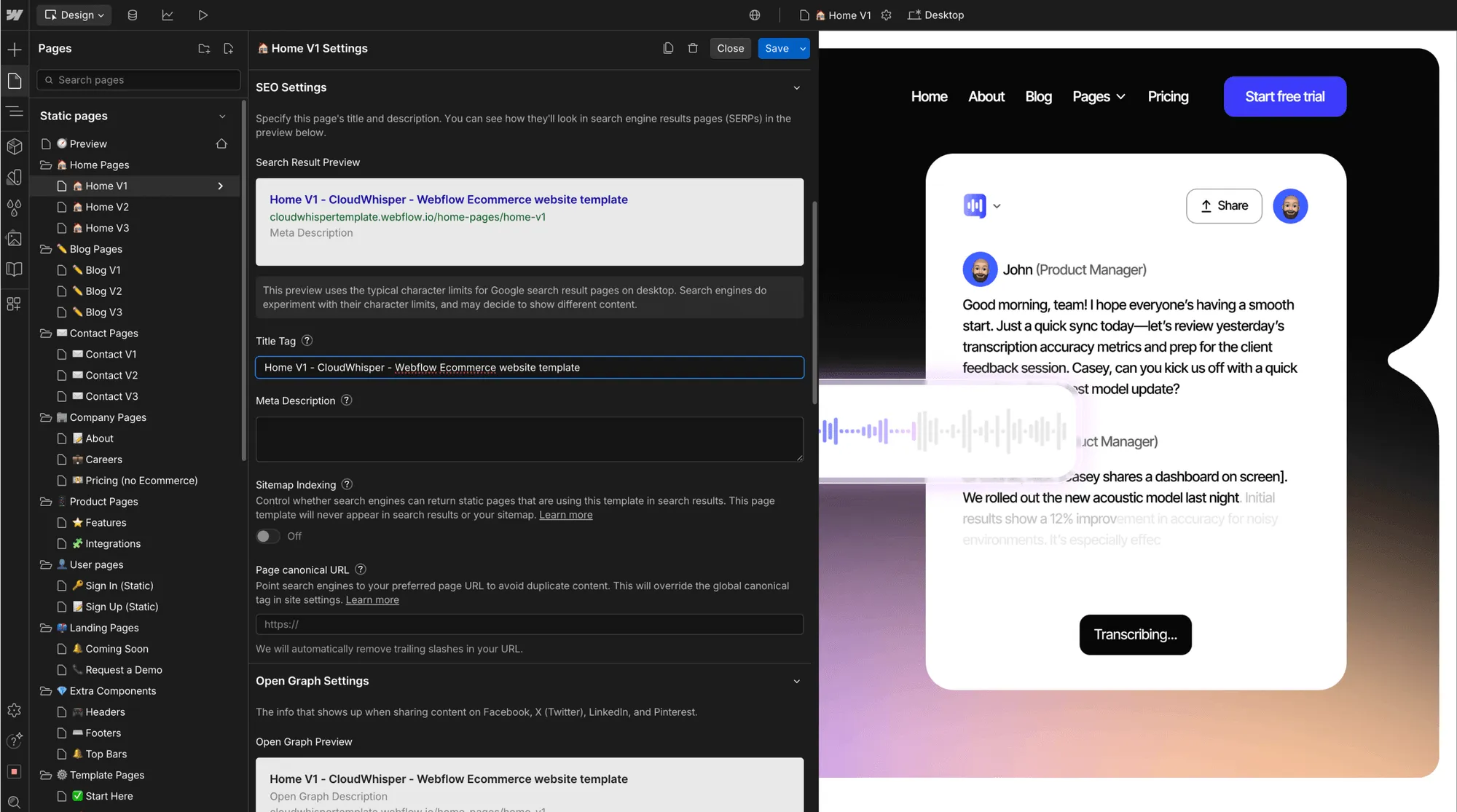The height and width of the screenshot is (812, 1457).
Task: Open the CMS Collections panel
Action: (x=133, y=15)
